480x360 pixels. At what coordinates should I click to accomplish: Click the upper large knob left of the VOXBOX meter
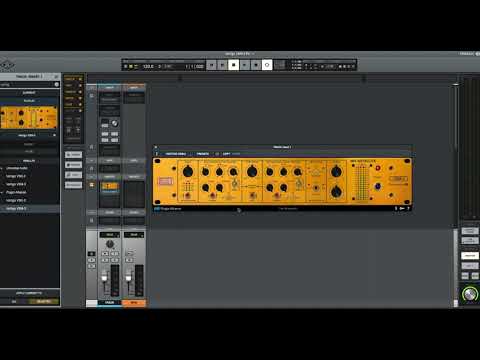tap(336, 172)
